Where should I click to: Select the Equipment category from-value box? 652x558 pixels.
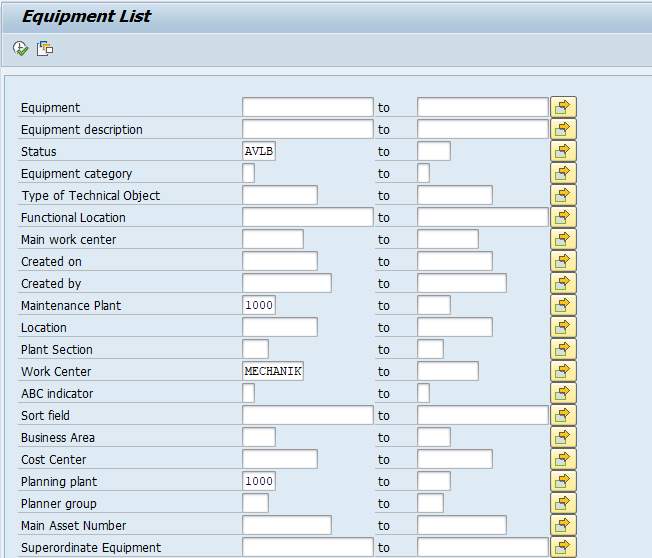click(248, 173)
